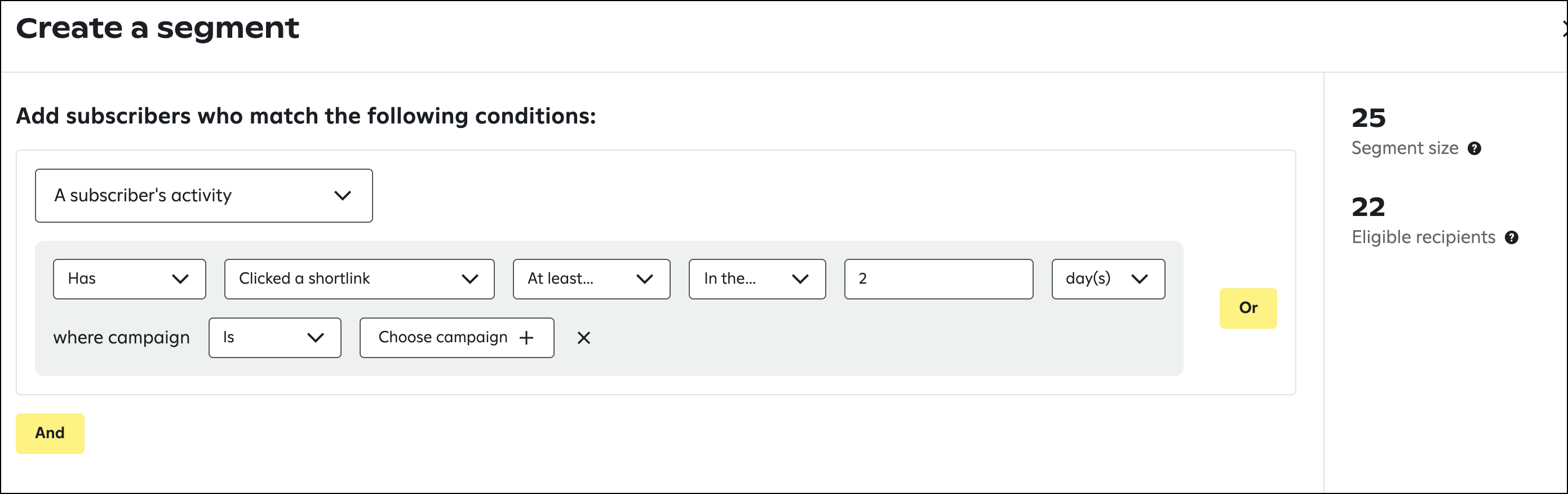Open the "day(s)" unit dropdown
This screenshot has height=494, width=1568.
coord(1108,279)
